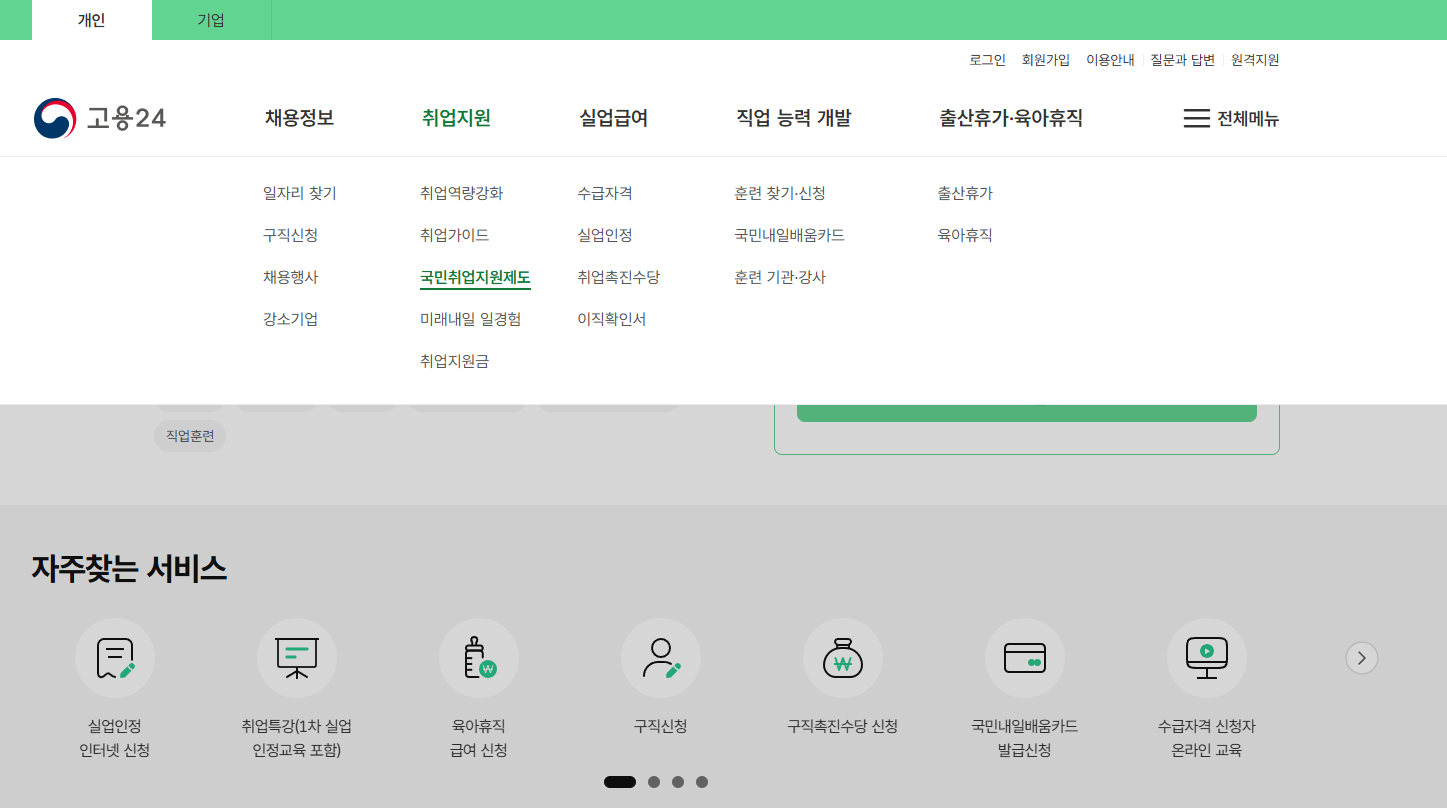The image size is (1447, 808).
Task: Open the 회원가입 page
Action: click(1045, 59)
